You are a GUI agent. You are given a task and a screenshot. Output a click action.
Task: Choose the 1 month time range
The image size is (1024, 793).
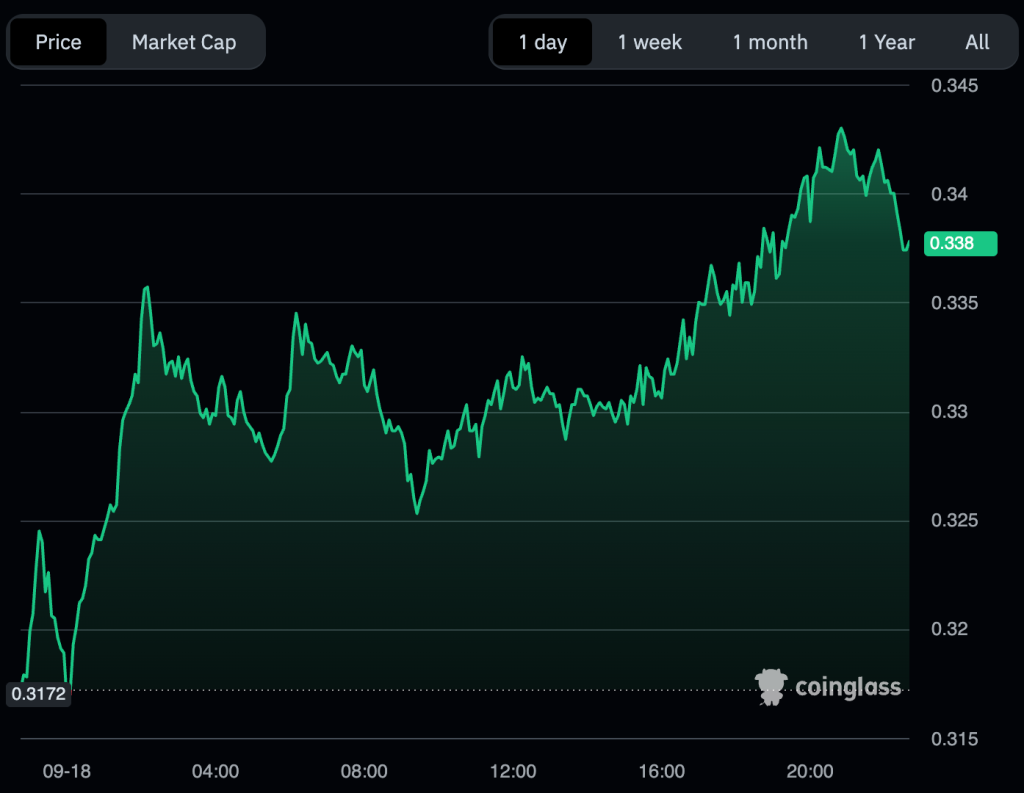769,42
